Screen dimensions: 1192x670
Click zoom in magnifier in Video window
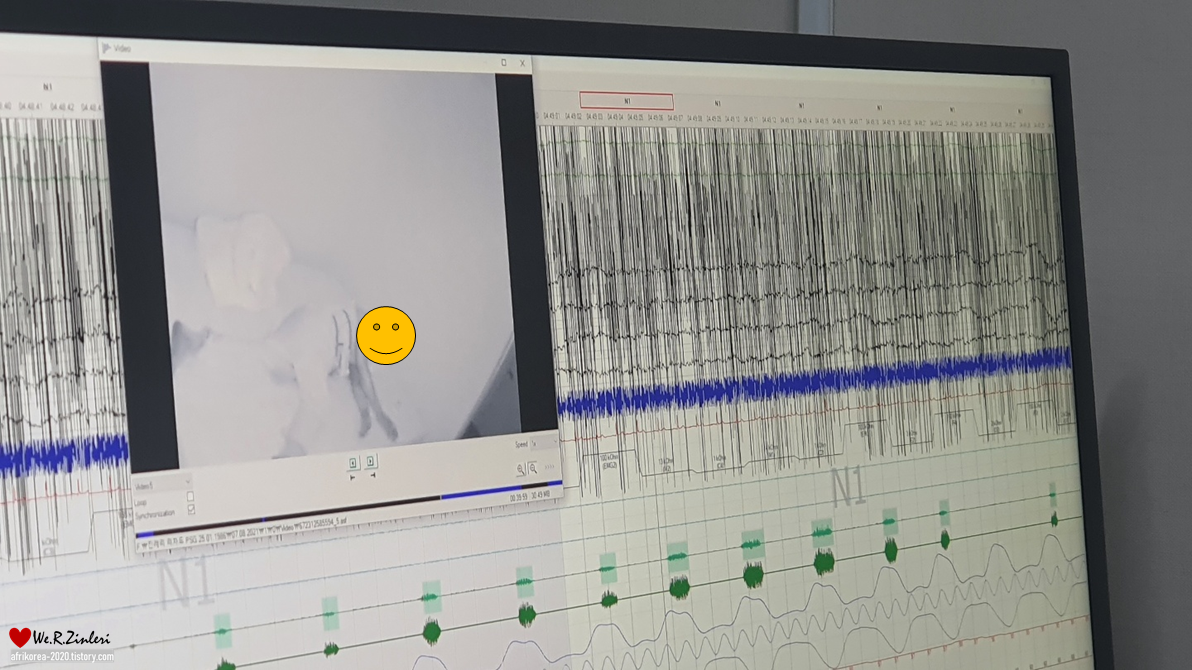tap(521, 470)
